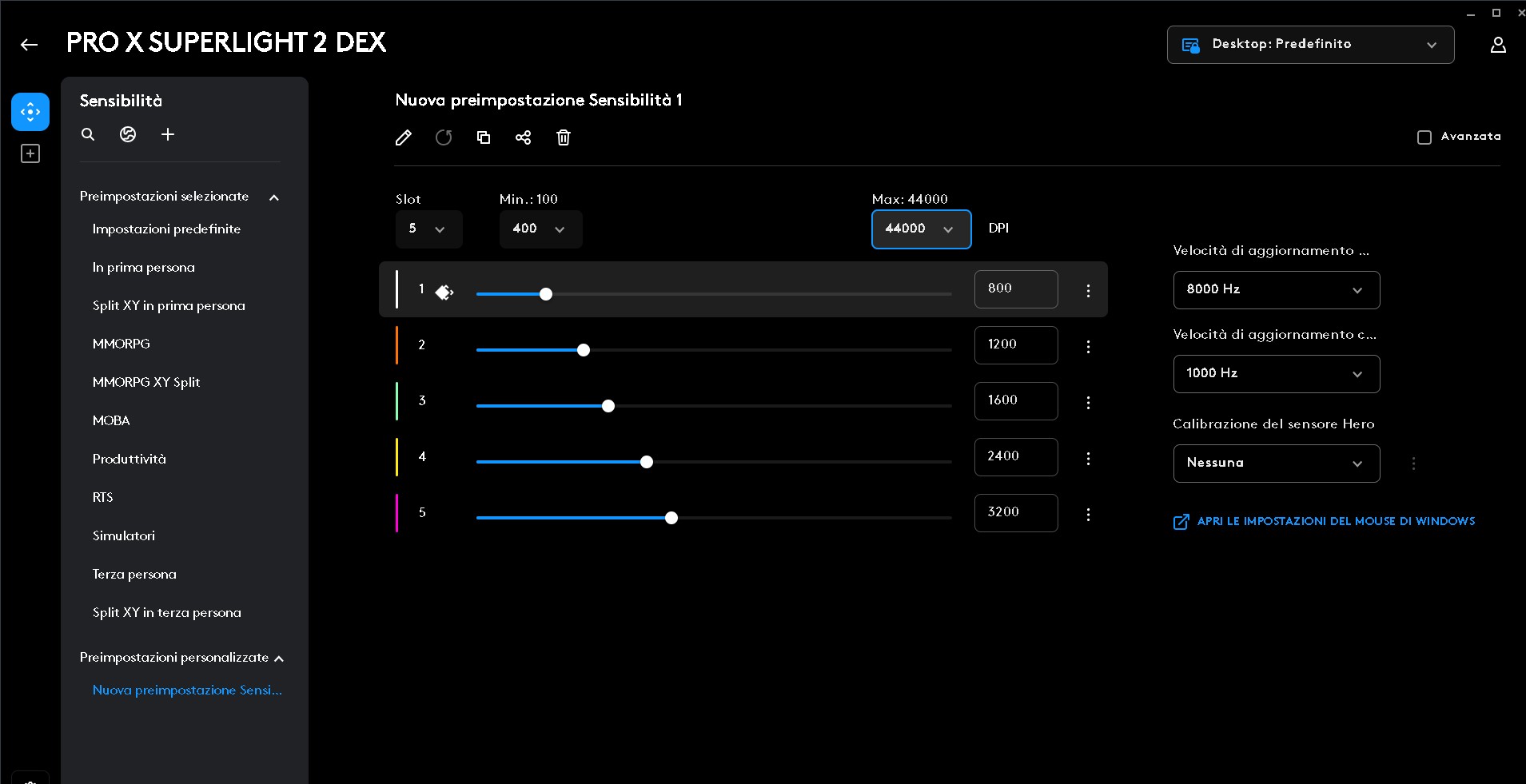Select the sensitivity tab icon in left sidebar
Viewport: 1526px width, 784px height.
(x=30, y=112)
